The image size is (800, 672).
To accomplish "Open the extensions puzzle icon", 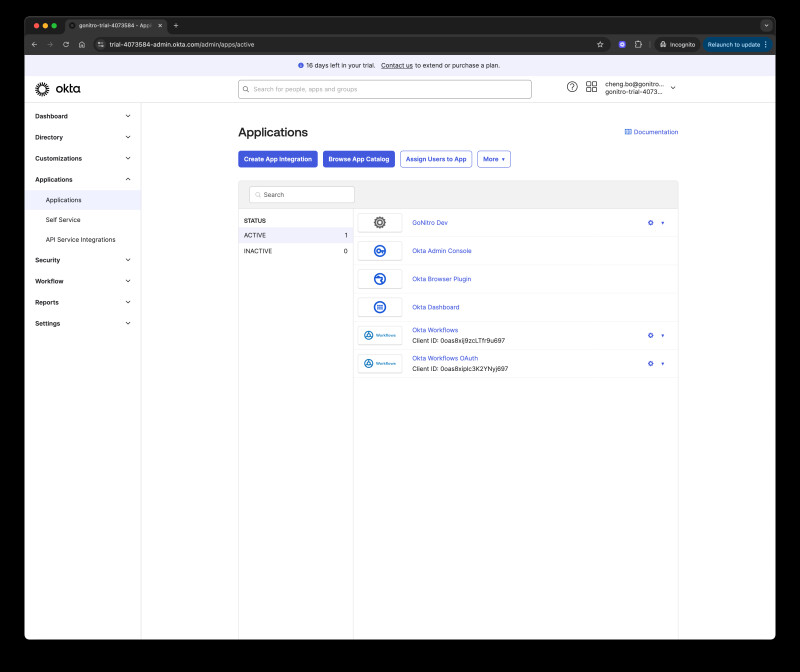I will 638,44.
